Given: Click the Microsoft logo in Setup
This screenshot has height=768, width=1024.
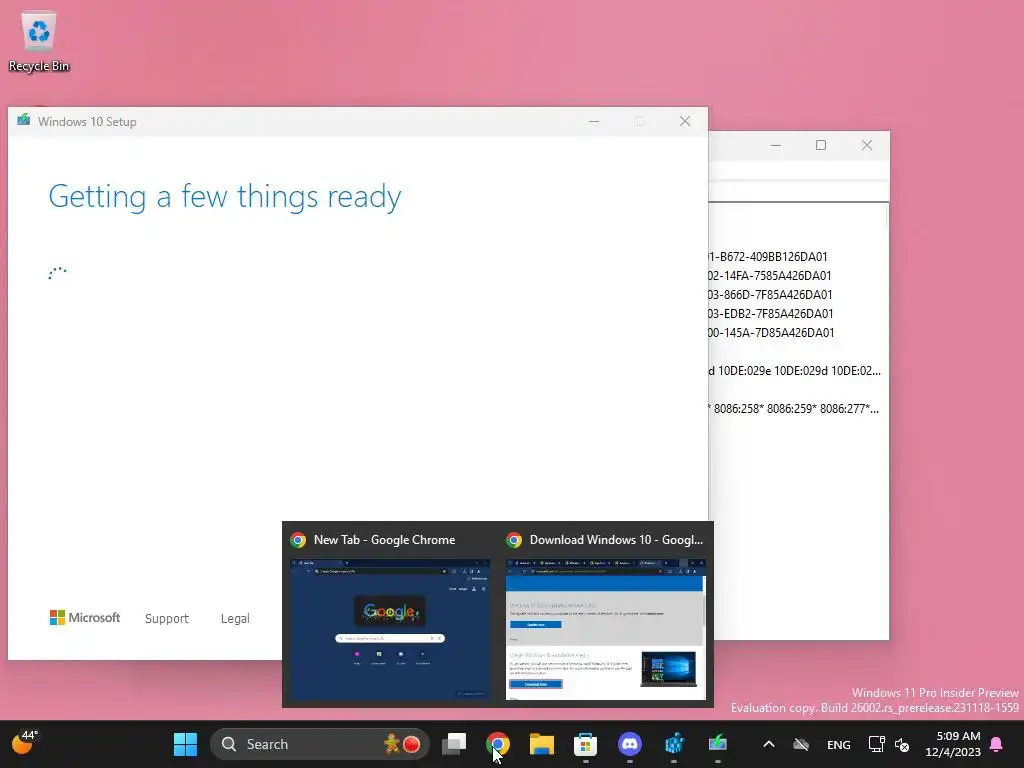Looking at the screenshot, I should point(85,617).
